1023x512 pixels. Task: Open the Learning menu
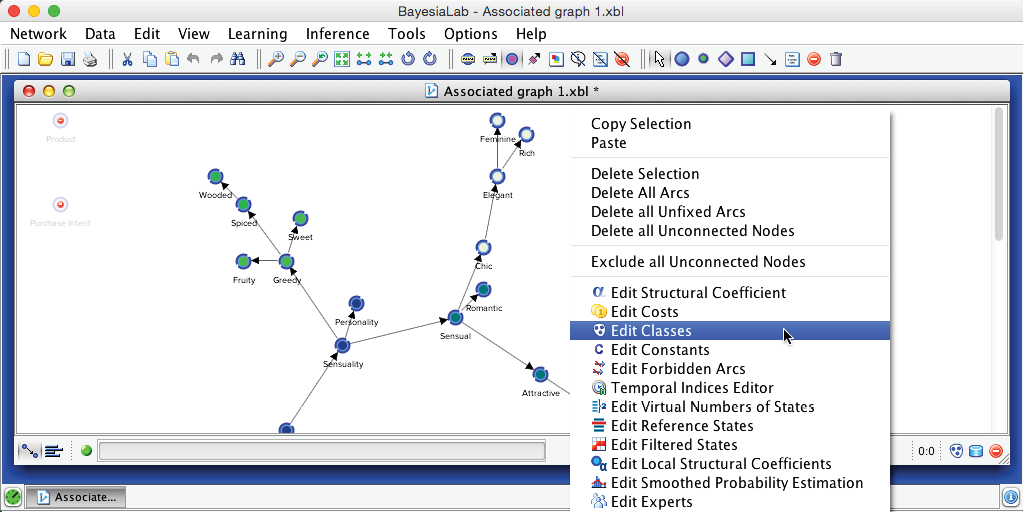(257, 34)
